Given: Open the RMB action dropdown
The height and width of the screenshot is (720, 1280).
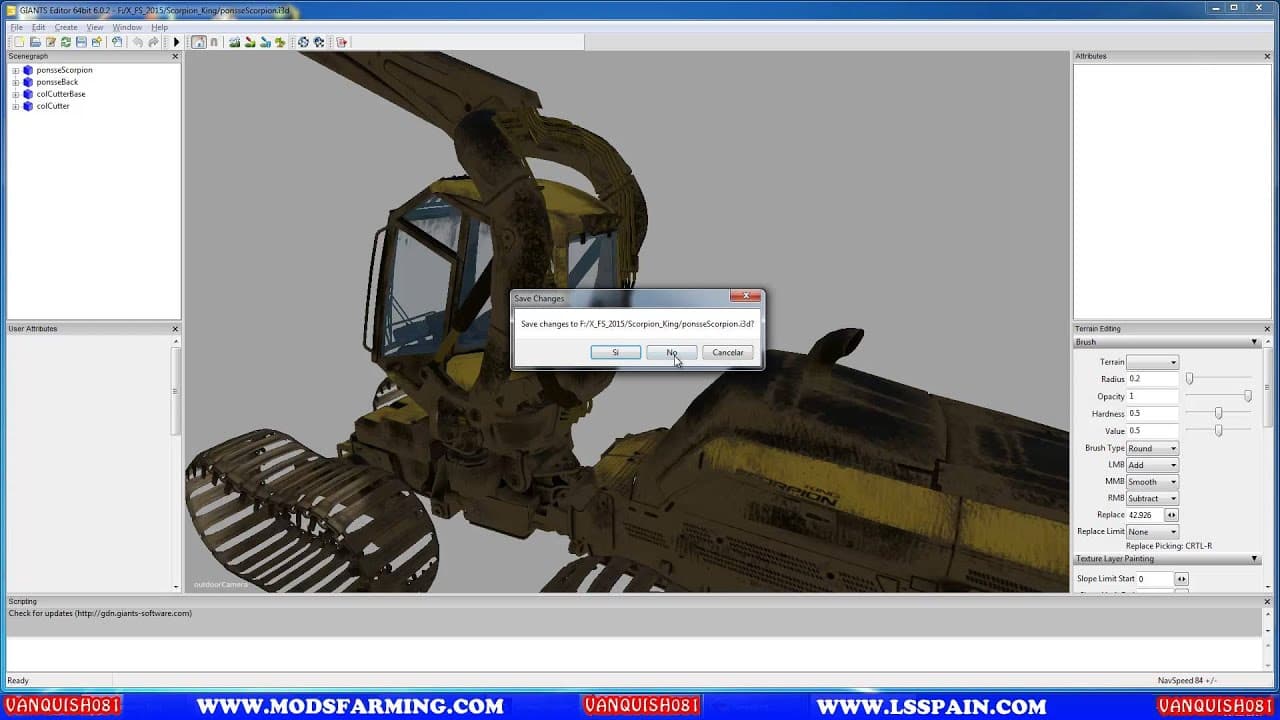Looking at the screenshot, I should pyautogui.click(x=1152, y=498).
